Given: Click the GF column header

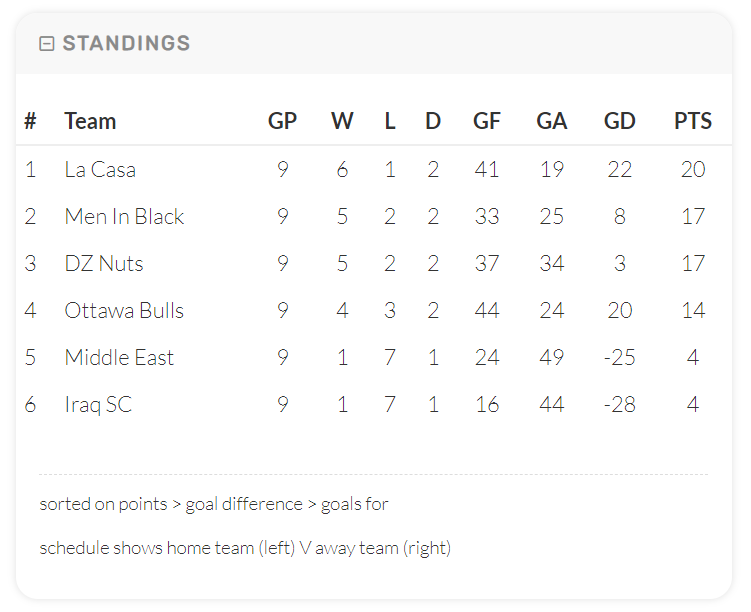Looking at the screenshot, I should coord(487,122).
